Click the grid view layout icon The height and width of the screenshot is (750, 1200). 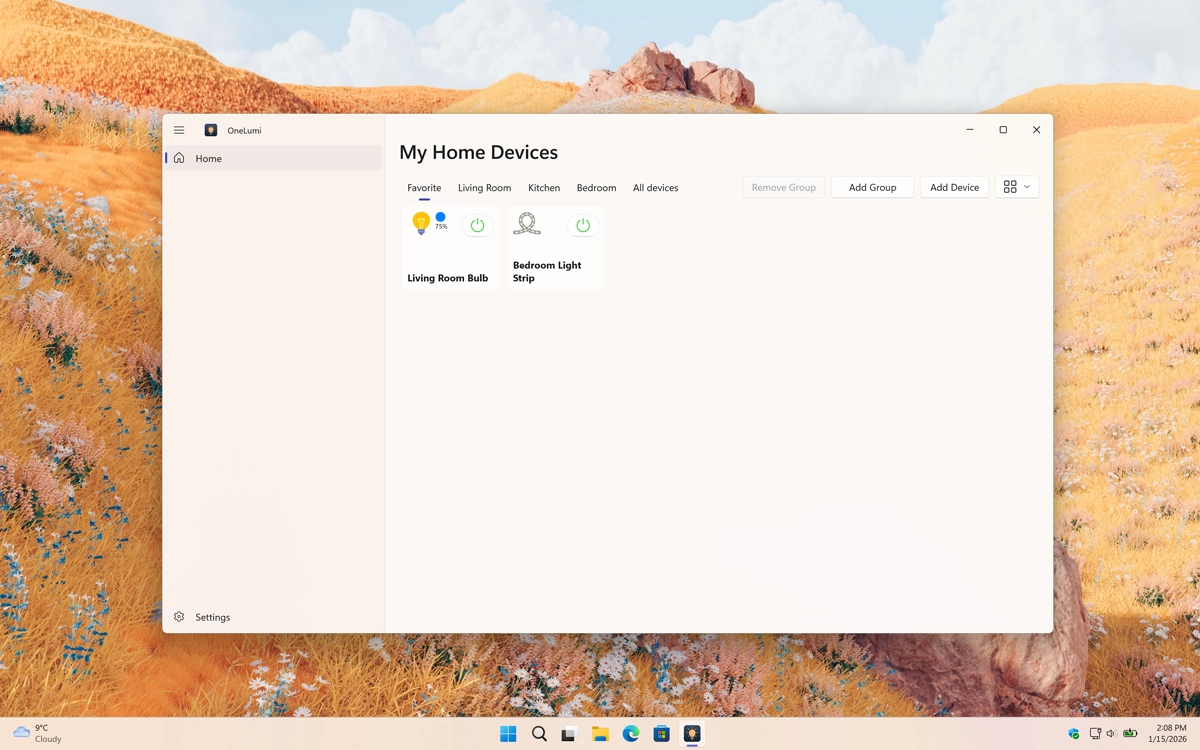pyautogui.click(x=1009, y=186)
